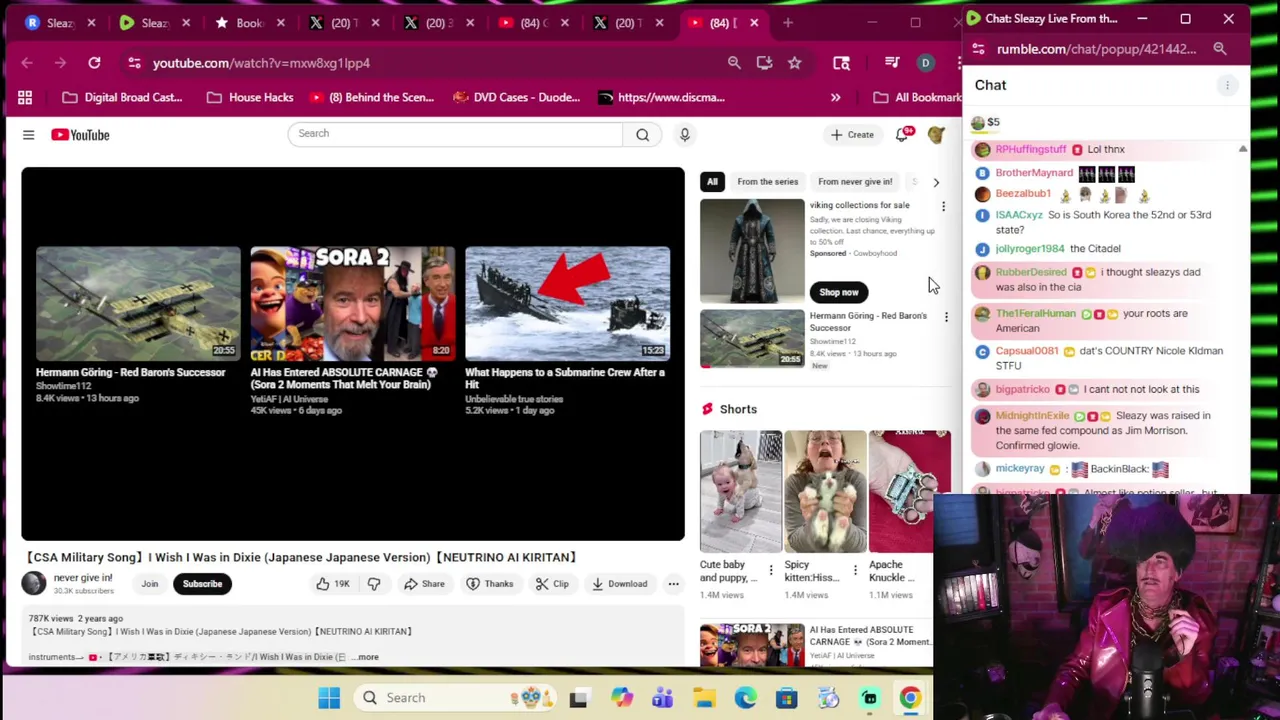Select the 'From never give in!' chip
This screenshot has height=720, width=1280.
(x=855, y=182)
